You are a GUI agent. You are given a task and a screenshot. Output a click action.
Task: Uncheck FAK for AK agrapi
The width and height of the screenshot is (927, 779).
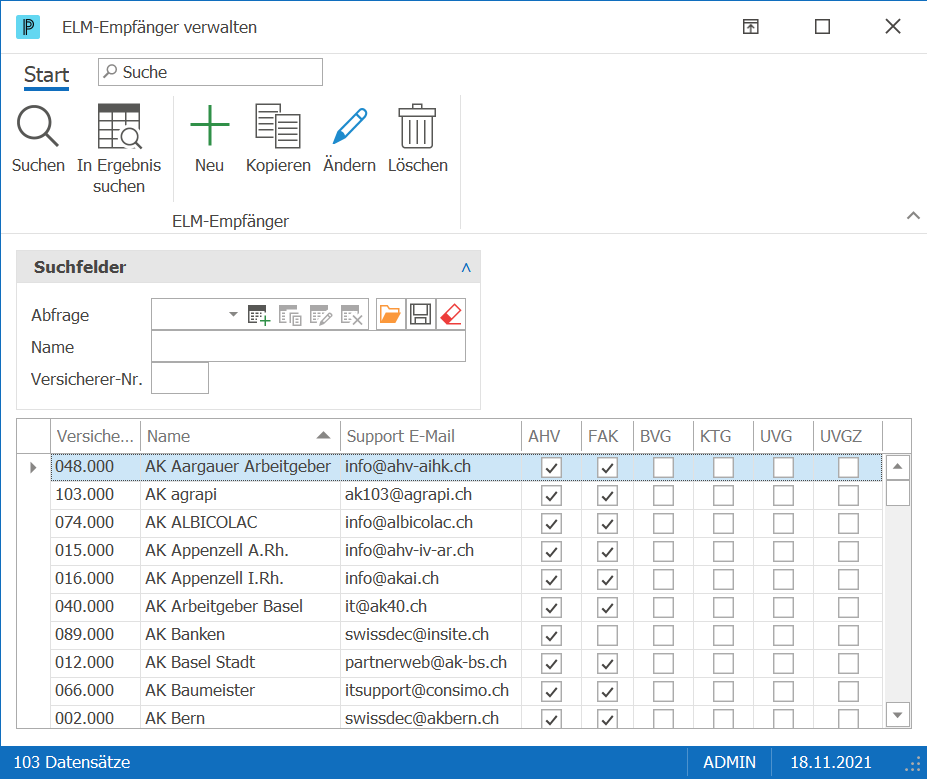[607, 495]
